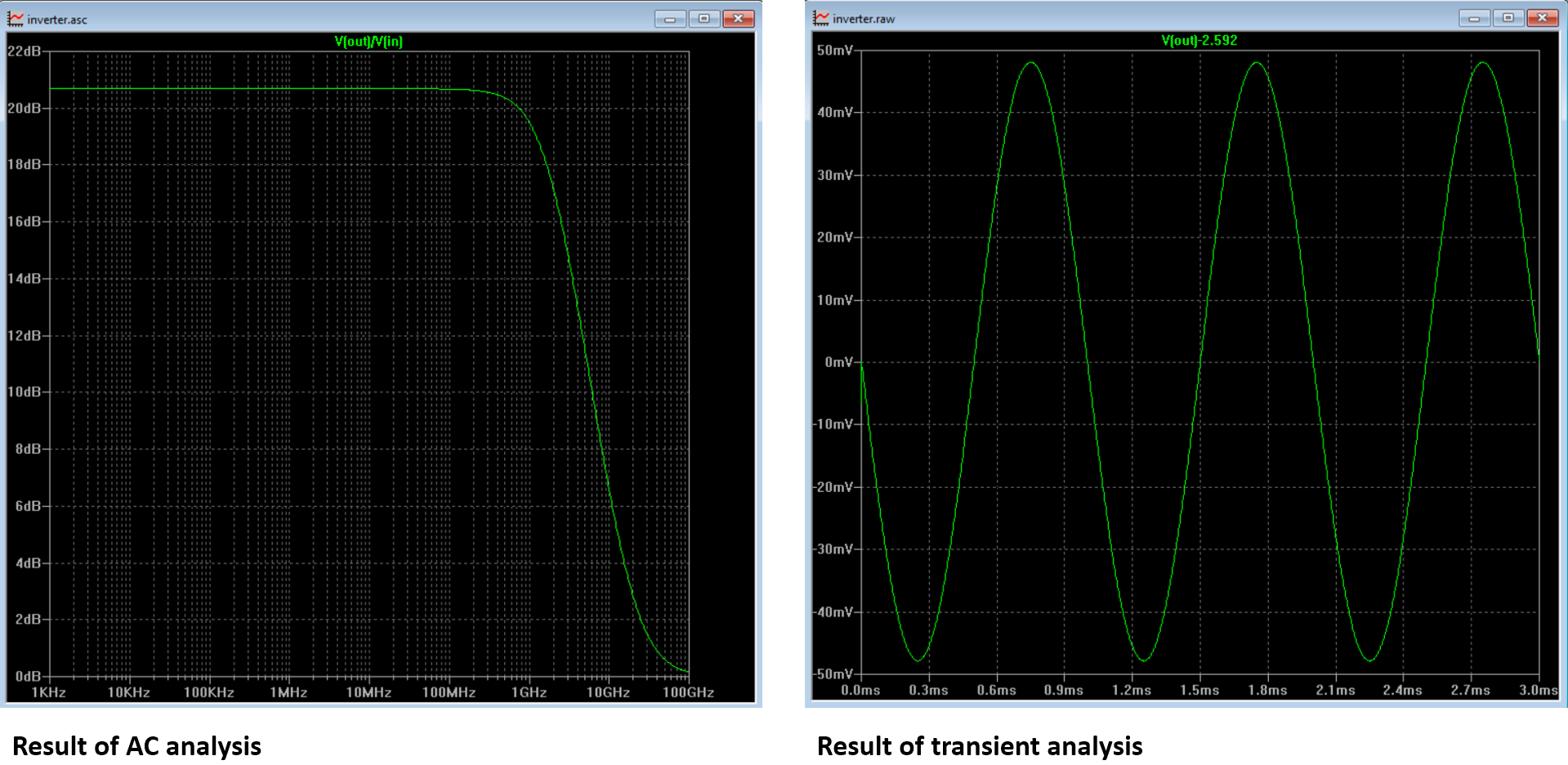Click the 14dB axis label
Image resolution: width=1568 pixels, height=765 pixels.
pos(25,279)
